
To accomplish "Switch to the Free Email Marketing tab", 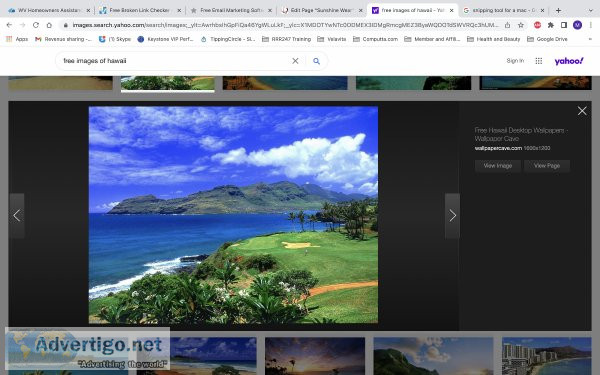I will tap(231, 10).
